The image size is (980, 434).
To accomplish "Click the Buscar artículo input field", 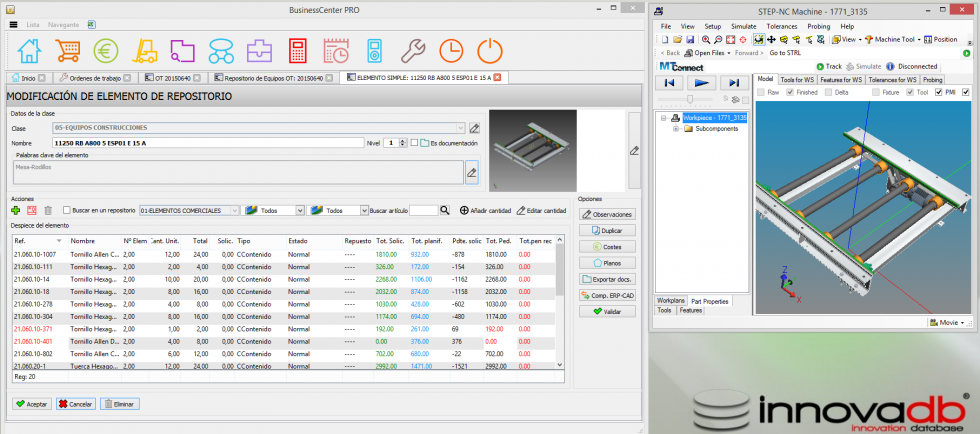I will coord(423,211).
